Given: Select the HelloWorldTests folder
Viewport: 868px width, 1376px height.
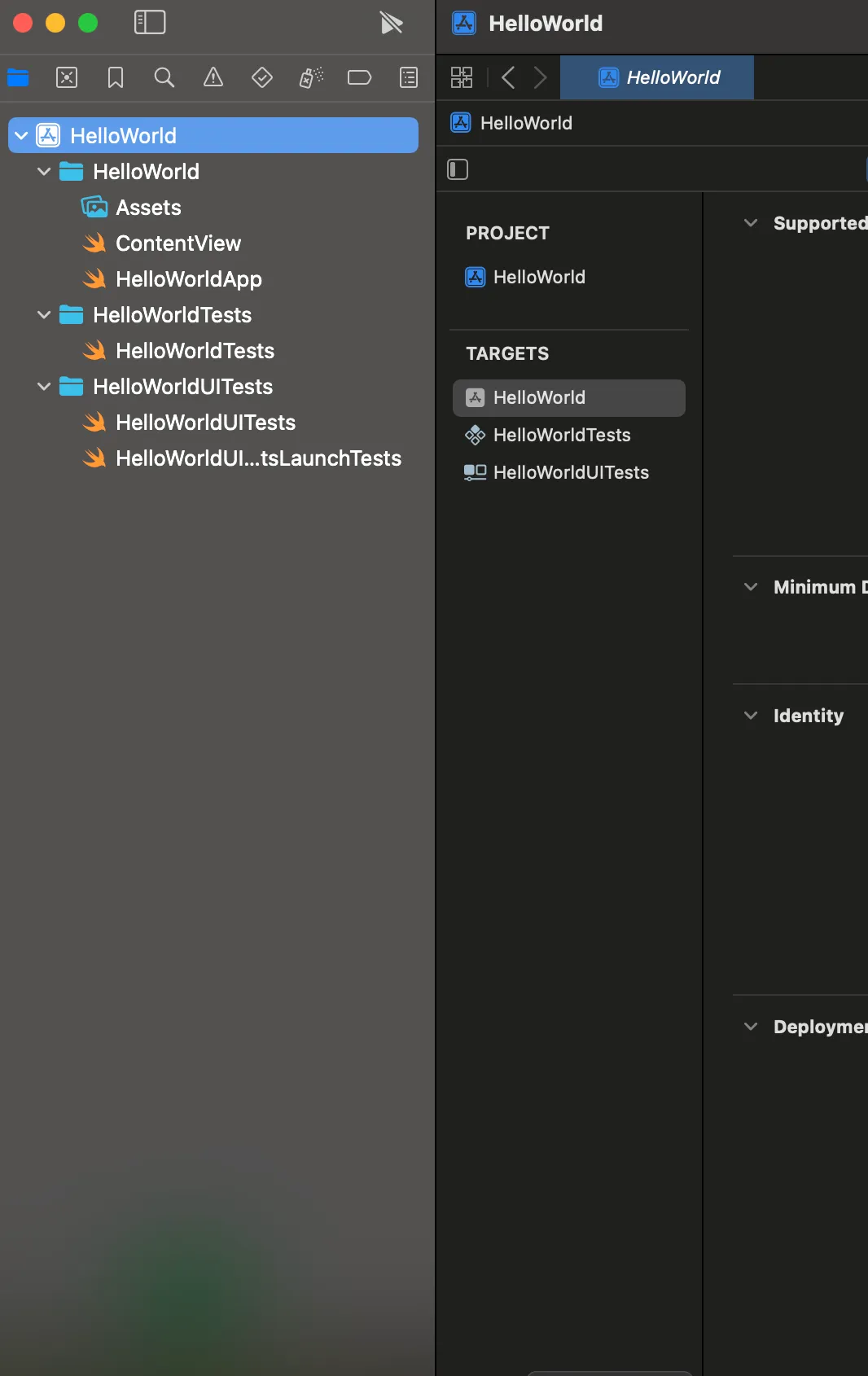Looking at the screenshot, I should pyautogui.click(x=172, y=315).
